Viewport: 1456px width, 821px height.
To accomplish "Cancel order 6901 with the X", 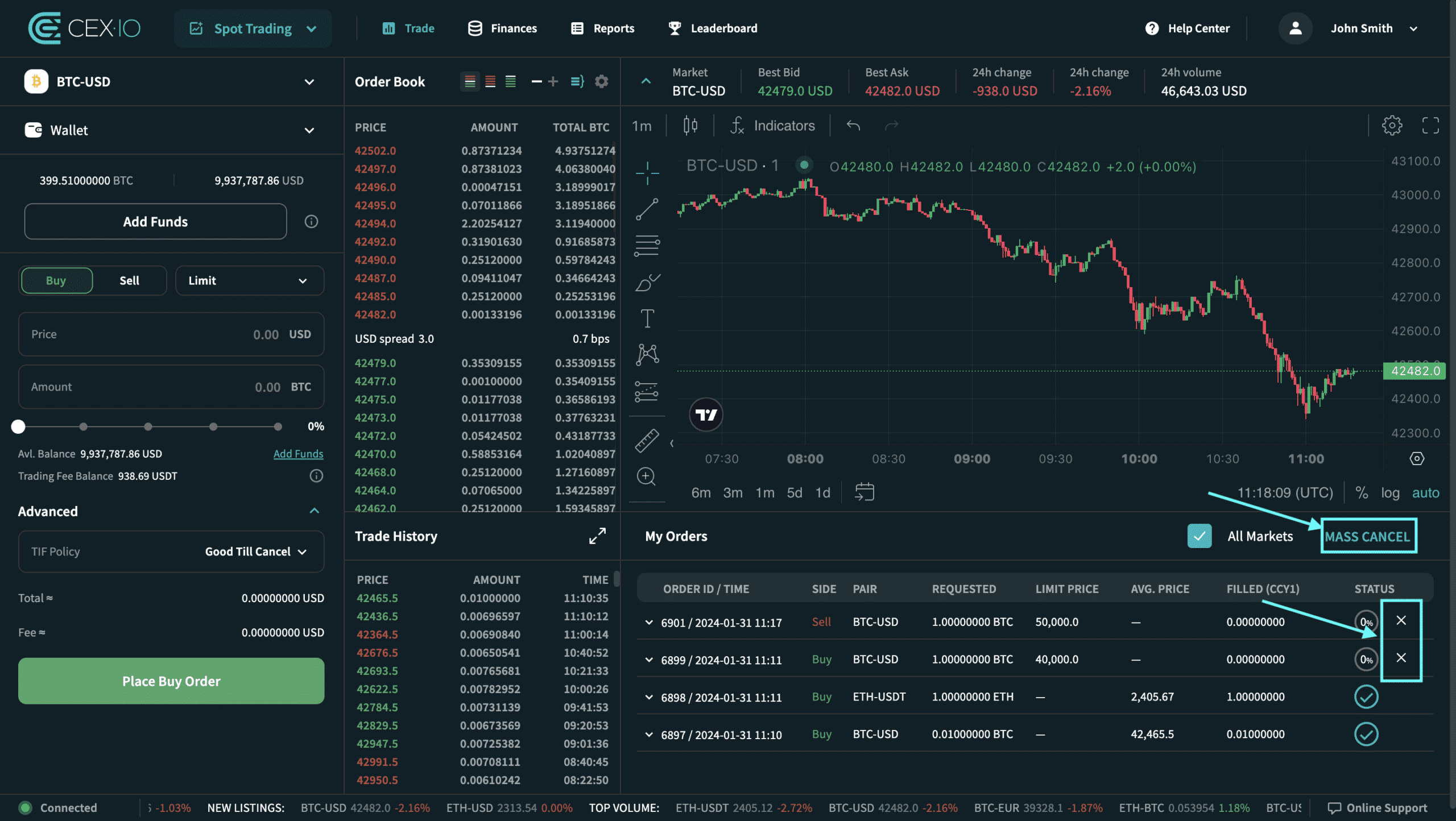I will (x=1401, y=620).
